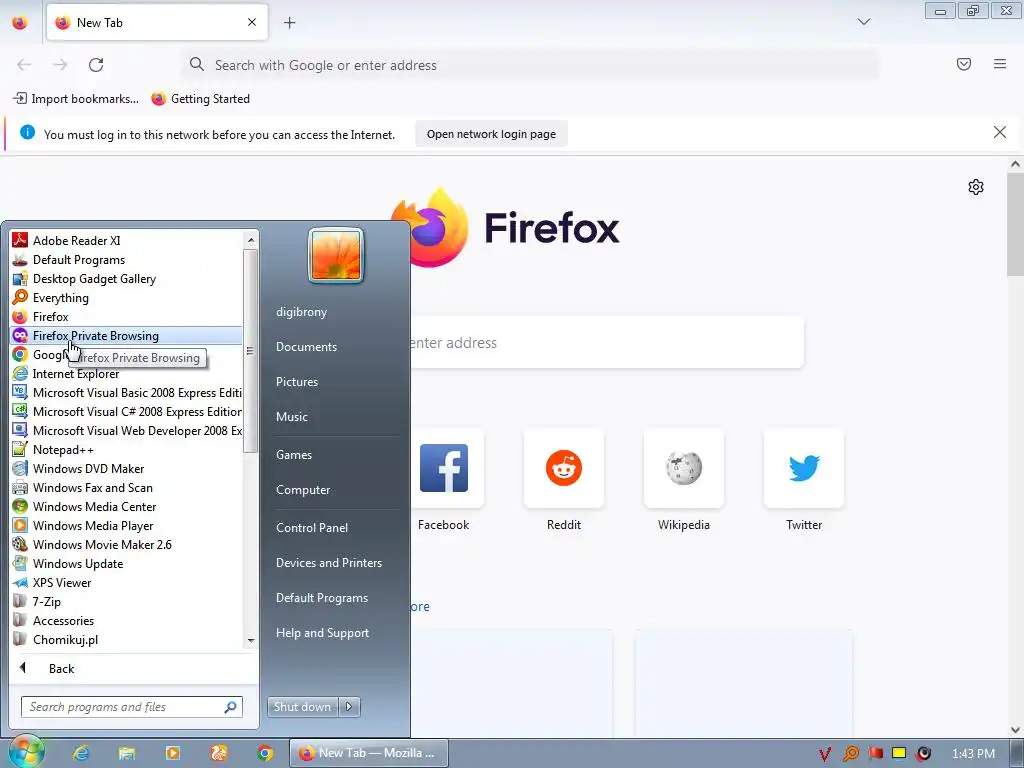Screen dimensions: 1024x768
Task: Click the Shut down button
Action: (303, 707)
